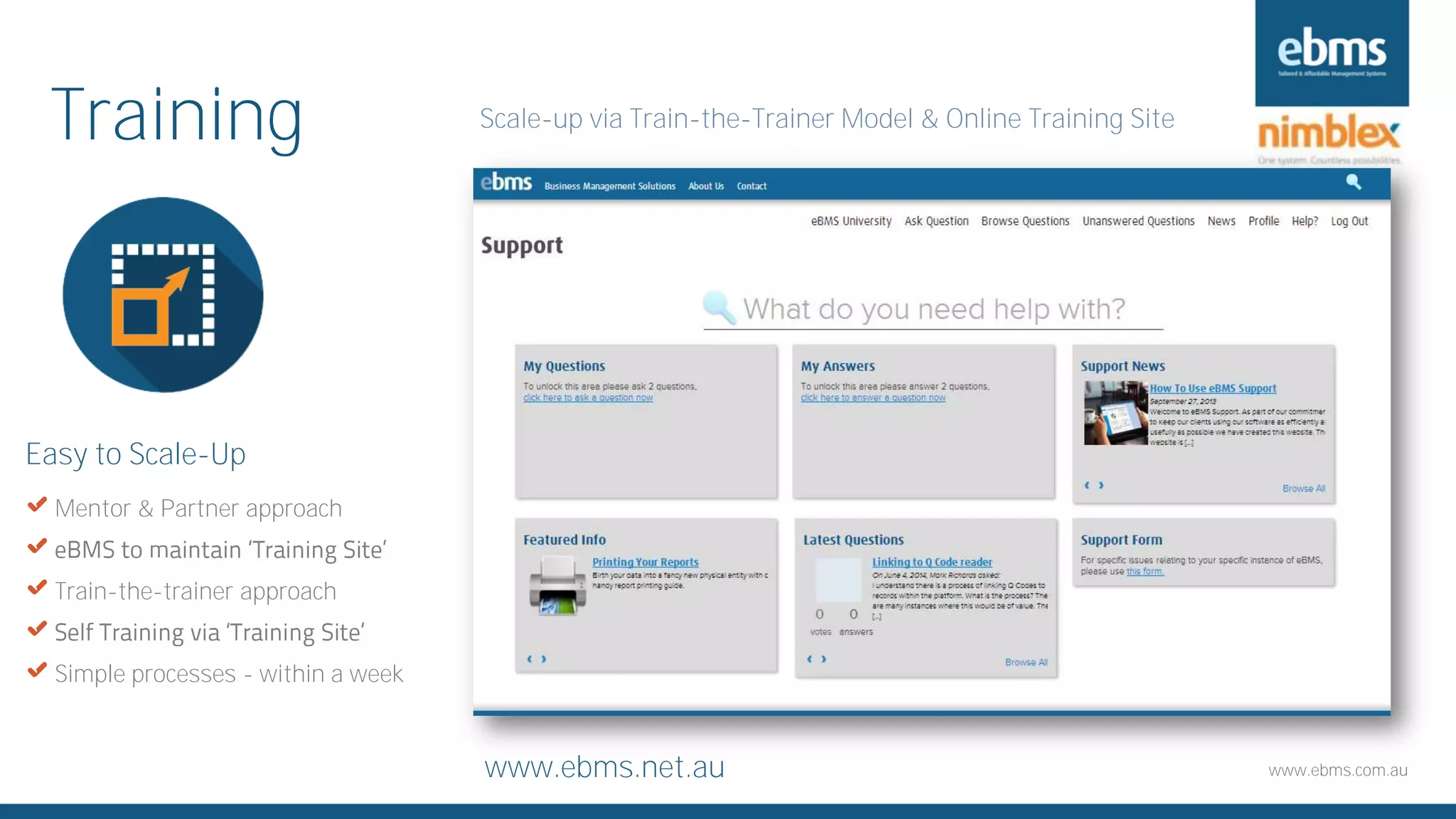Viewport: 1456px width, 819px height.
Task: Open 'How To Use eBMS Support' article
Action: pos(1213,388)
